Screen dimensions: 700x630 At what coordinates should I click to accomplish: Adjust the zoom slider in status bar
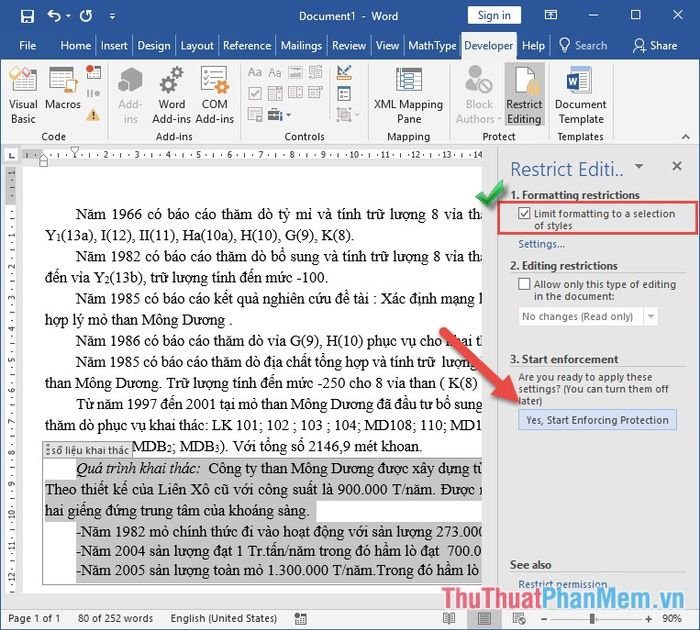[592, 618]
